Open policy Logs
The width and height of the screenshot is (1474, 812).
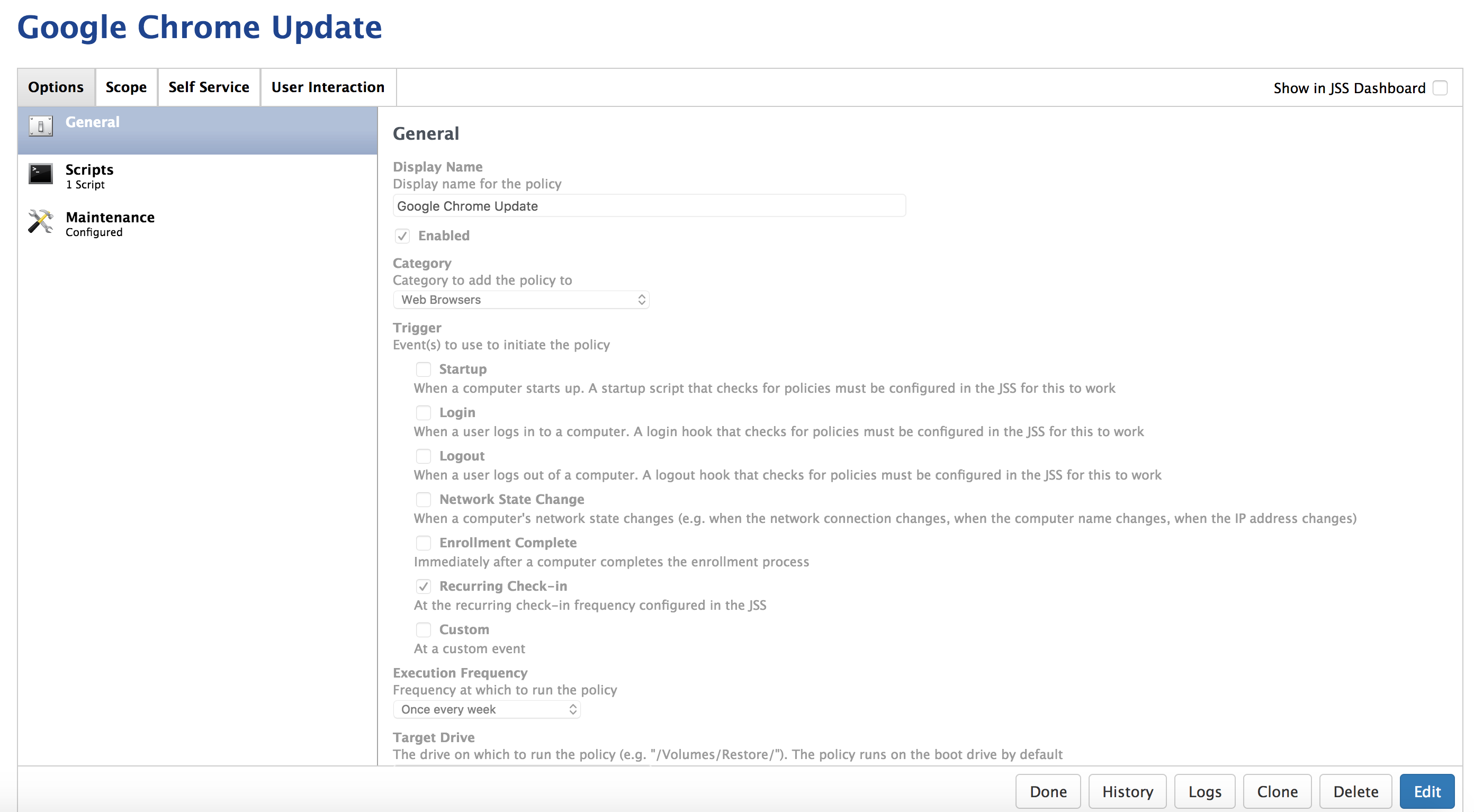click(x=1204, y=791)
